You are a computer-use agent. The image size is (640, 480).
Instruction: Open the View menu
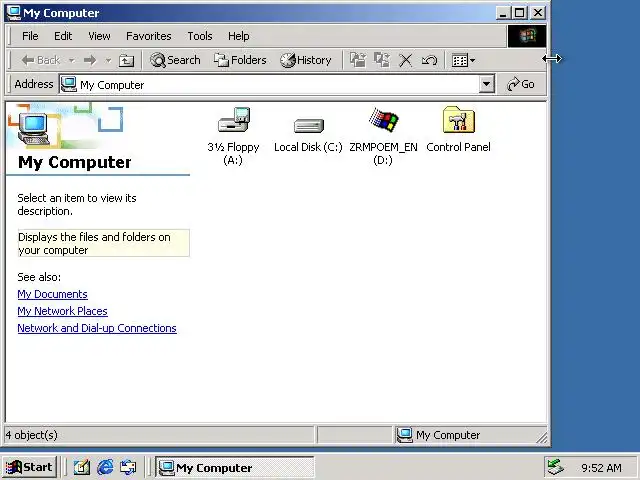coord(99,36)
